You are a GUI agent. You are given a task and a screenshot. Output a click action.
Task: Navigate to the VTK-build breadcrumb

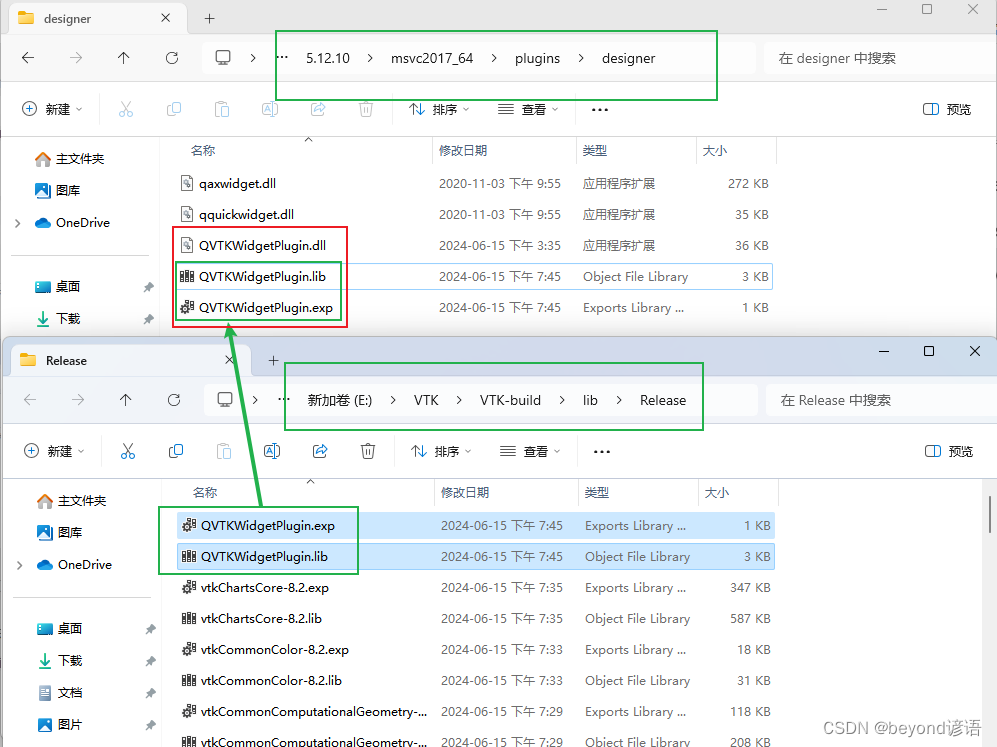pyautogui.click(x=510, y=401)
